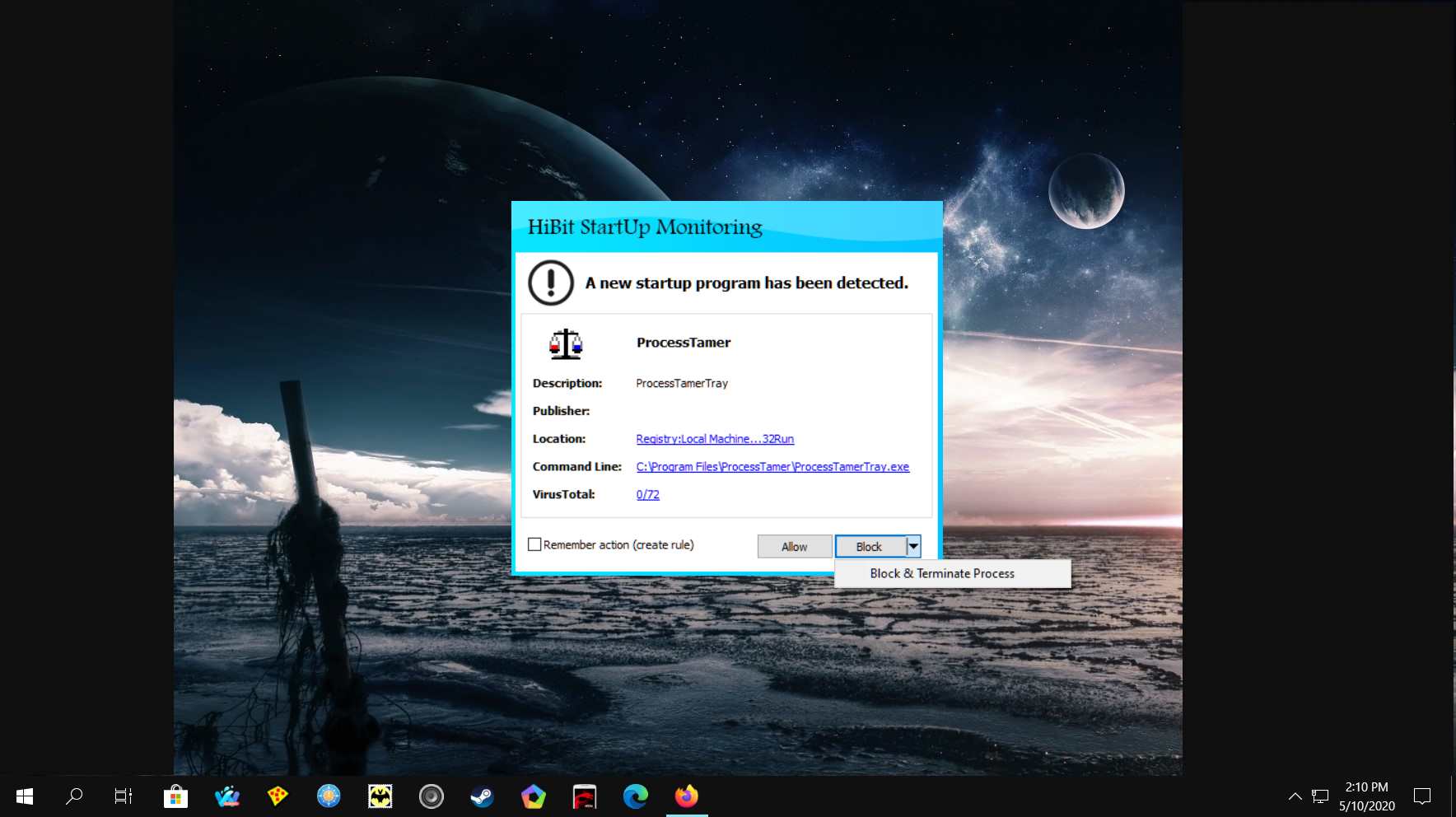The height and width of the screenshot is (817, 1456).
Task: Open the ProcessTamerTray.exe command line link
Action: tap(772, 467)
